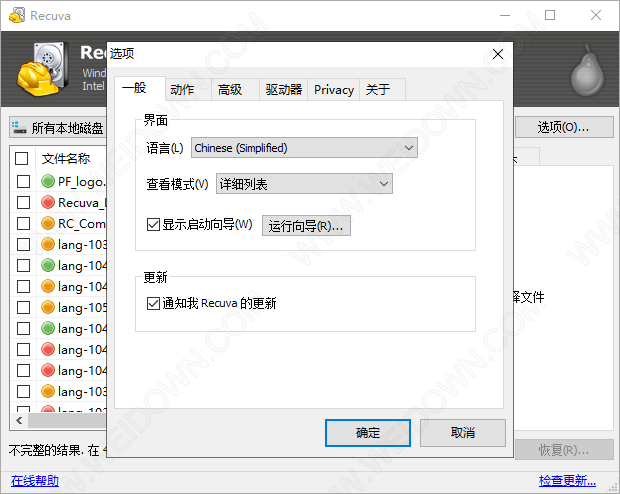This screenshot has width=620, height=494.
Task: Maximize the Recuva window
Action: pos(550,15)
